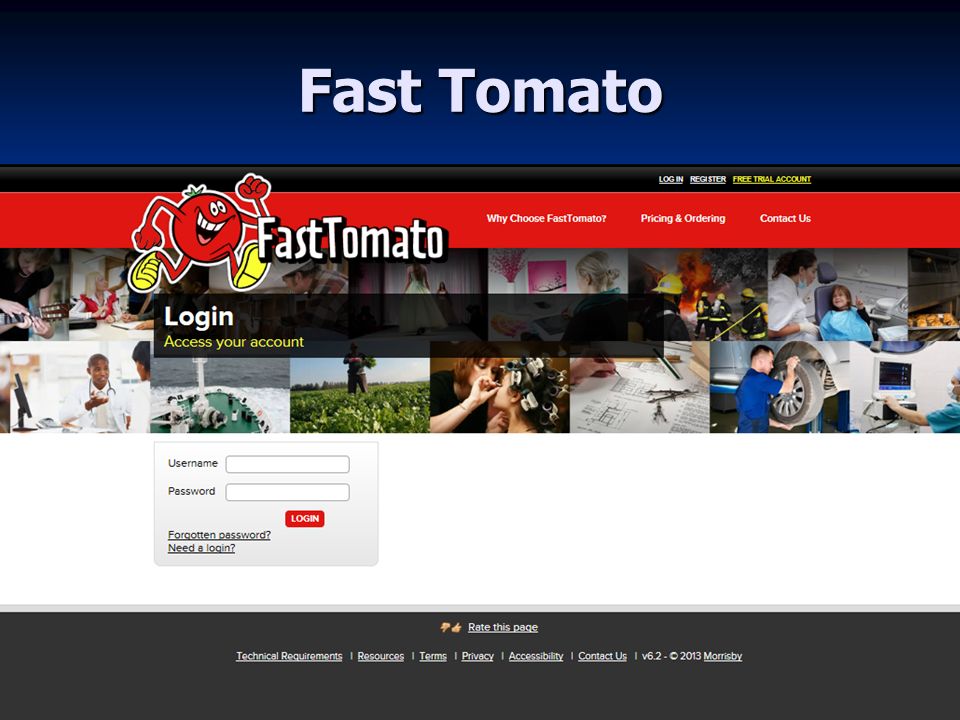This screenshot has height=720, width=960.
Task: Open the Need a login? link
Action: (201, 548)
